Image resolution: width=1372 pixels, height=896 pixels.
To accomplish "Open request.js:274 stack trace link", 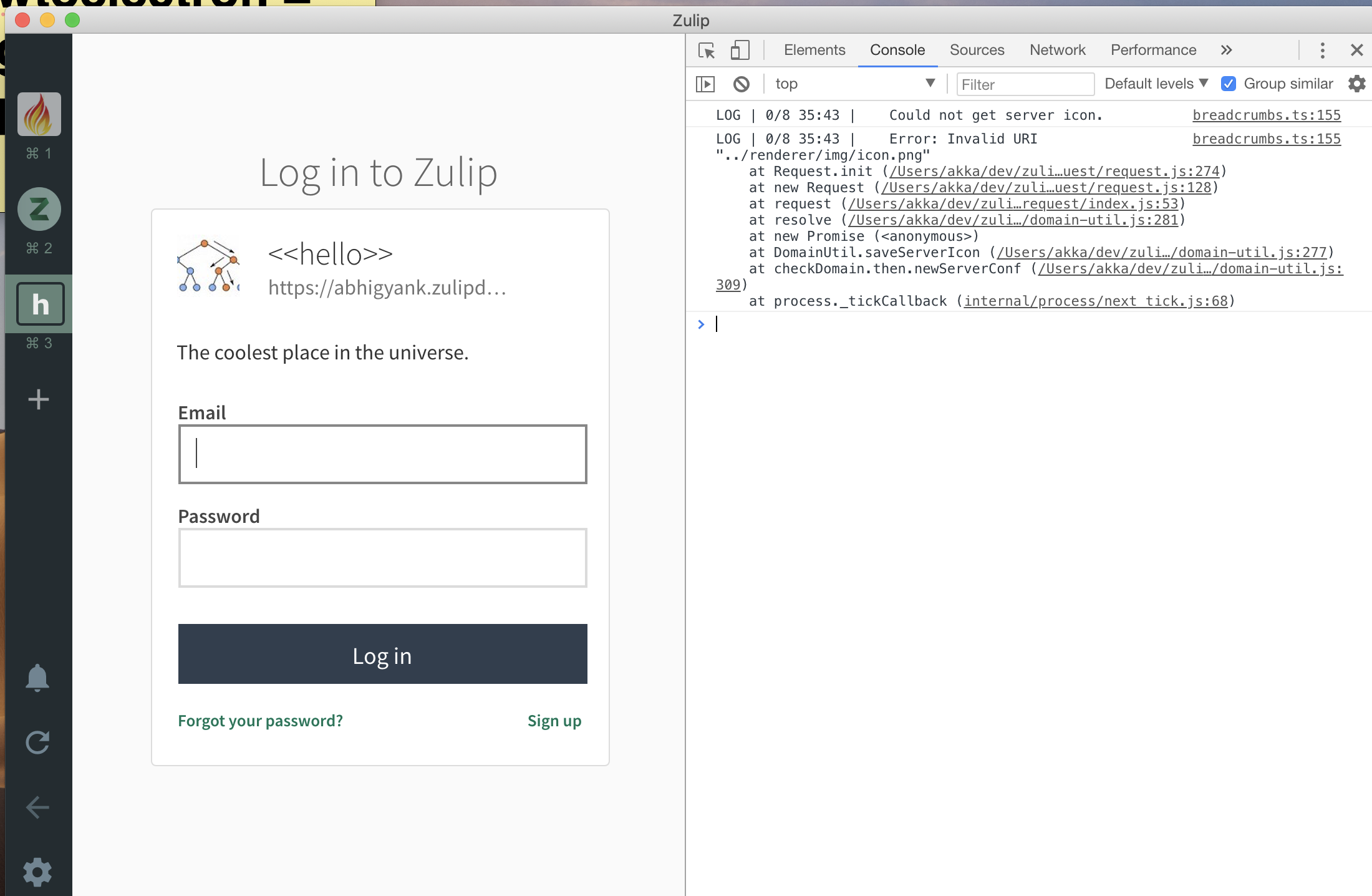I will [1055, 172].
